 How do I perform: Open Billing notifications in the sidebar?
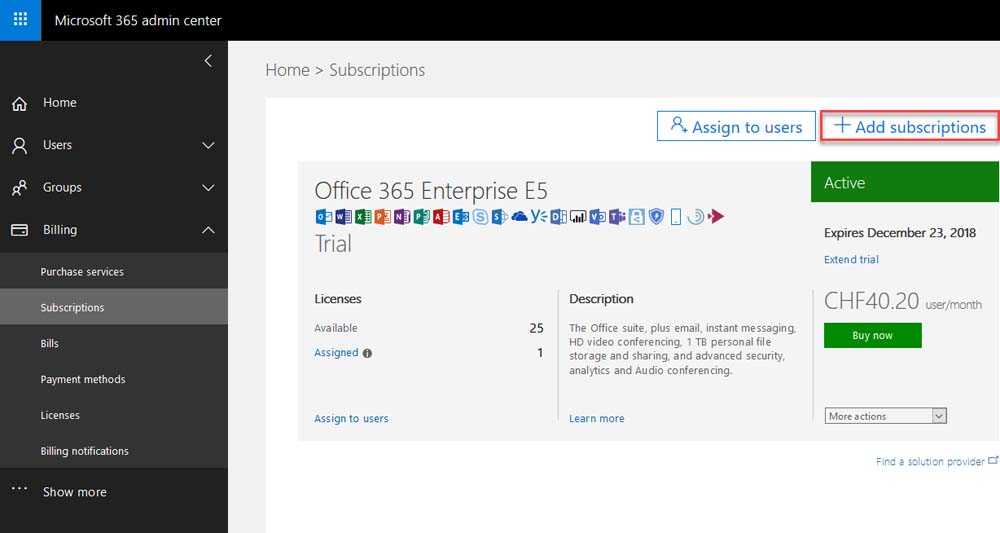click(x=114, y=450)
